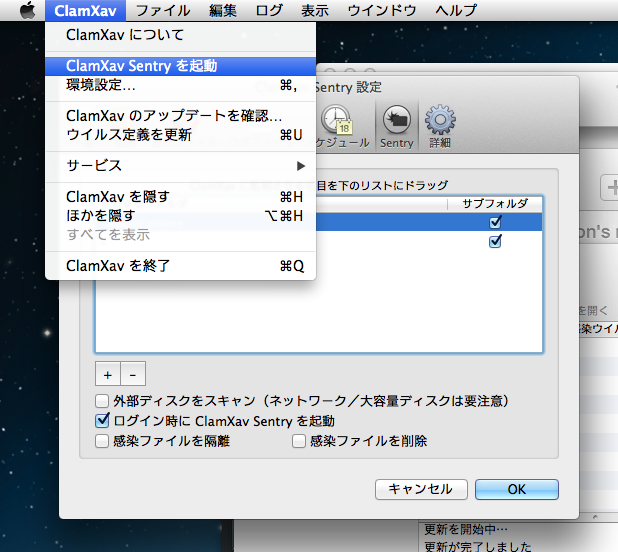Open the 編集 menu
This screenshot has height=552, width=618.
point(223,10)
